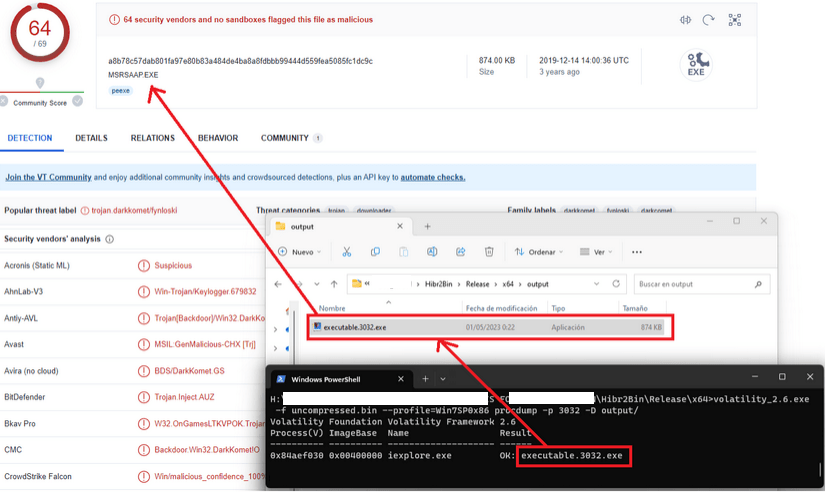Open the PowerShell new-tab dropdown arrow
Image resolution: width=828 pixels, height=492 pixels.
point(443,379)
